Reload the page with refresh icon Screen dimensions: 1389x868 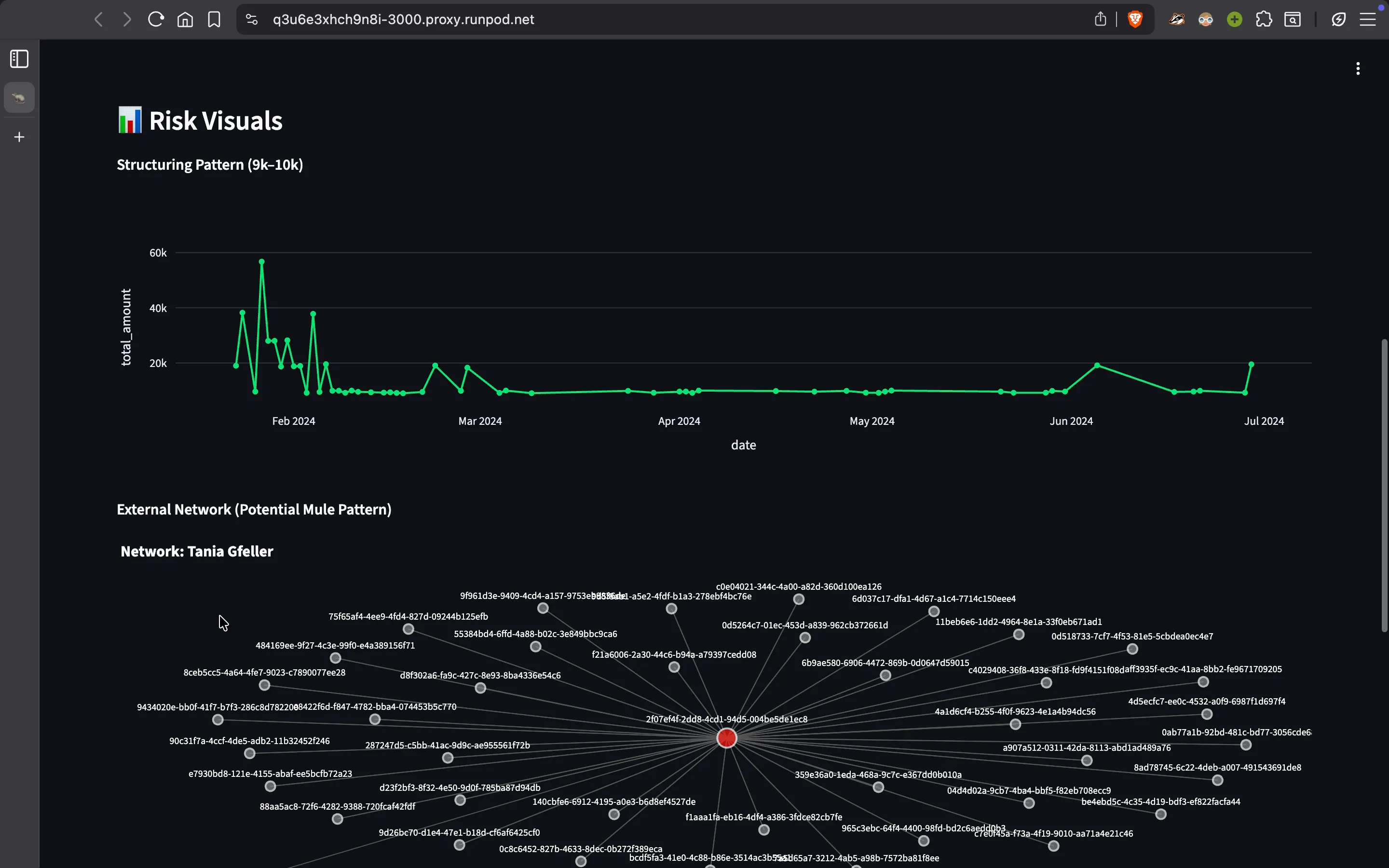coord(156,19)
